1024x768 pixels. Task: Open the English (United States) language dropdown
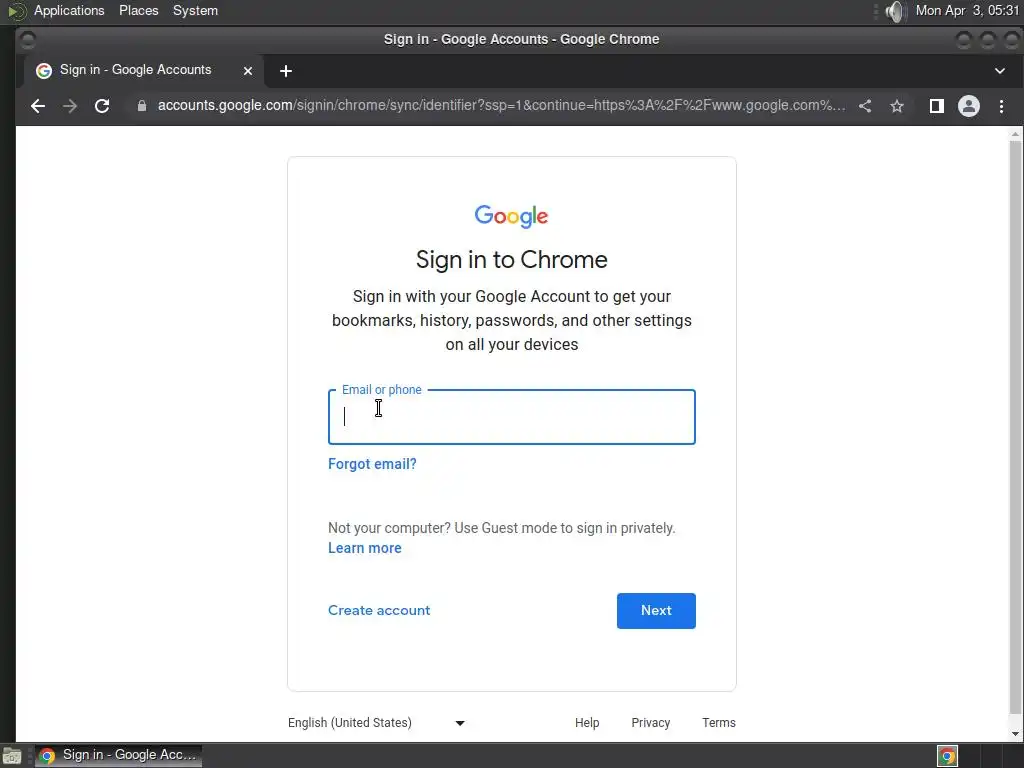[x=376, y=722]
